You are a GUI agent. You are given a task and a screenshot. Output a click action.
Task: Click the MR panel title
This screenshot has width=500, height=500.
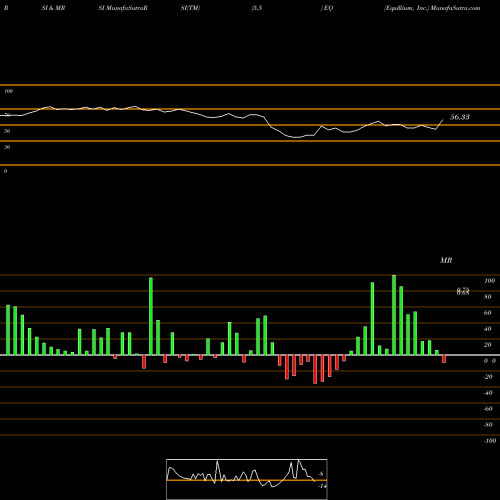(x=446, y=260)
